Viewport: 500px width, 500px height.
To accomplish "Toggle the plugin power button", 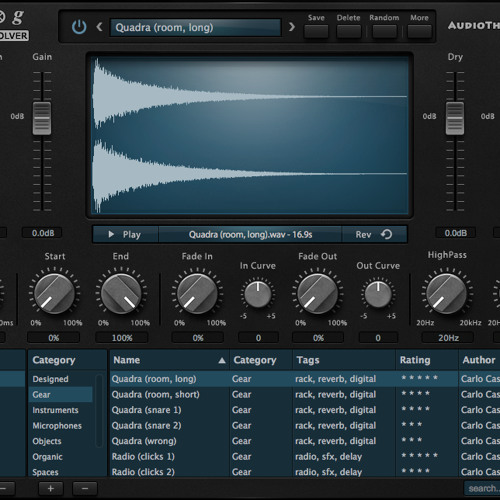I will point(79,27).
